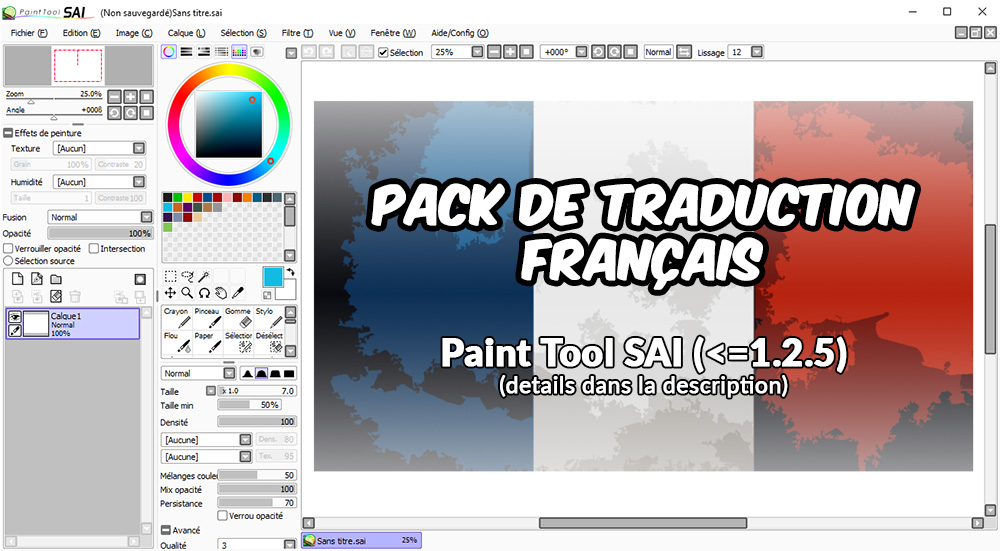Screen dimensions: 1000x551
Task: Click the Normal view mode button
Action: (x=658, y=52)
